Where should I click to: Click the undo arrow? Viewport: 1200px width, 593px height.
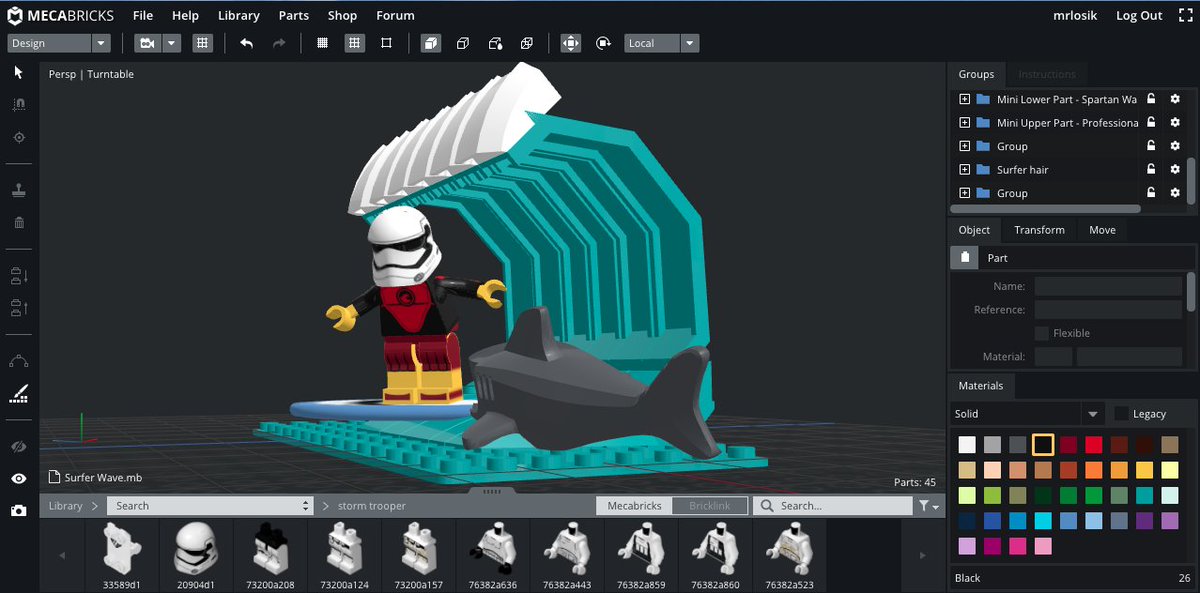point(247,43)
